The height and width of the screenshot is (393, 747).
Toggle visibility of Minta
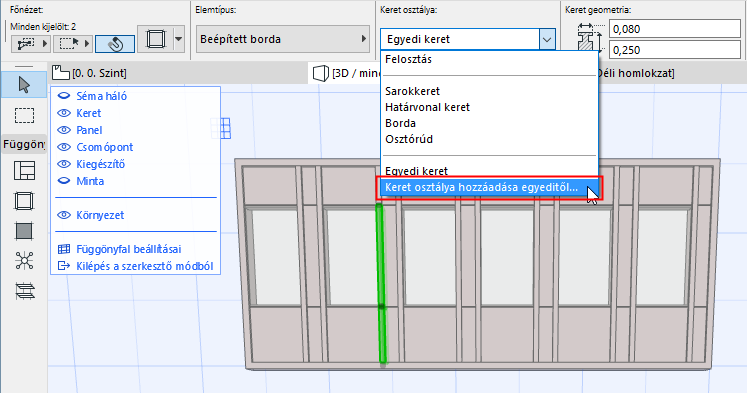[x=64, y=181]
